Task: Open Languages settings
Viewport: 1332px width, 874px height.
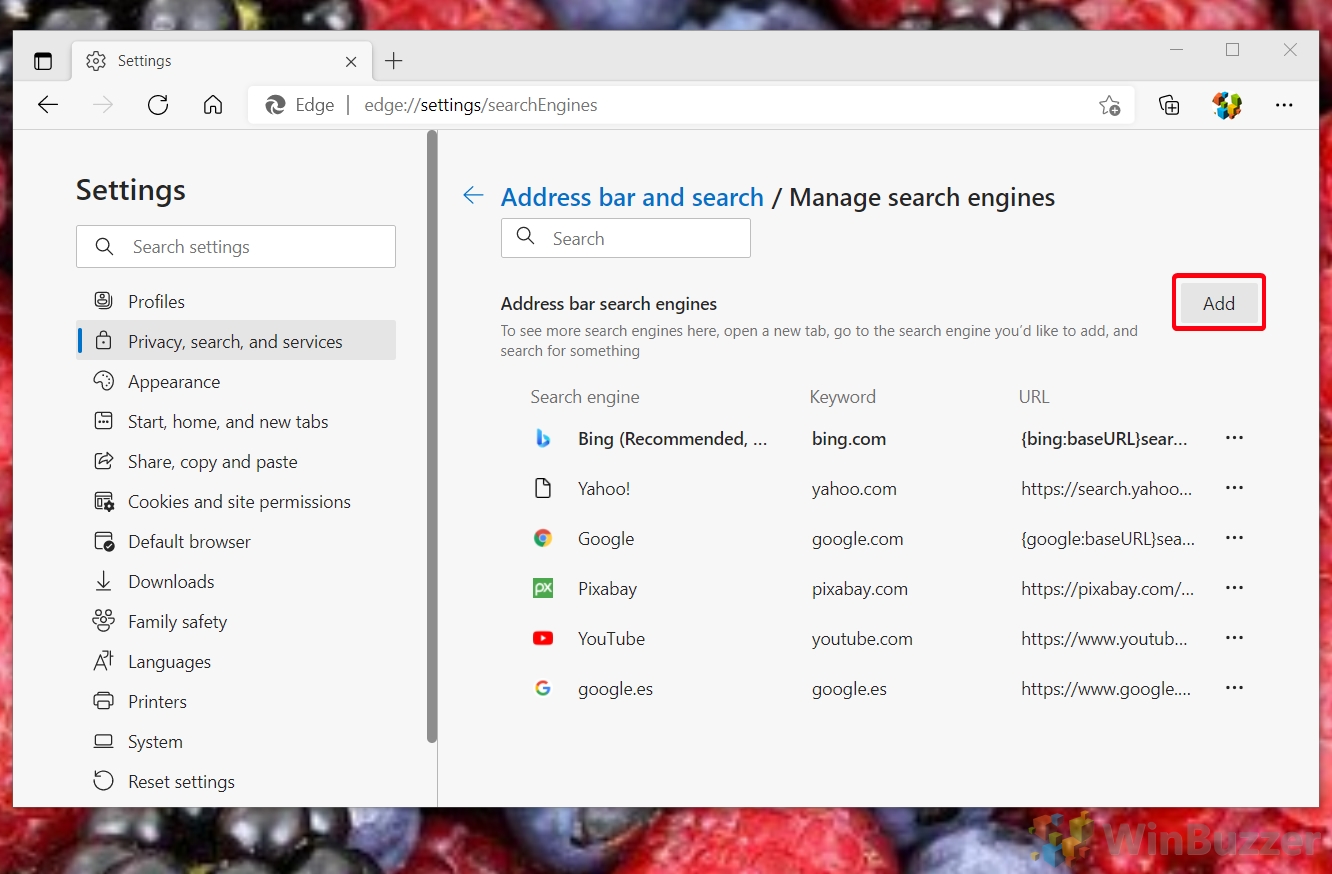Action: tap(236, 661)
